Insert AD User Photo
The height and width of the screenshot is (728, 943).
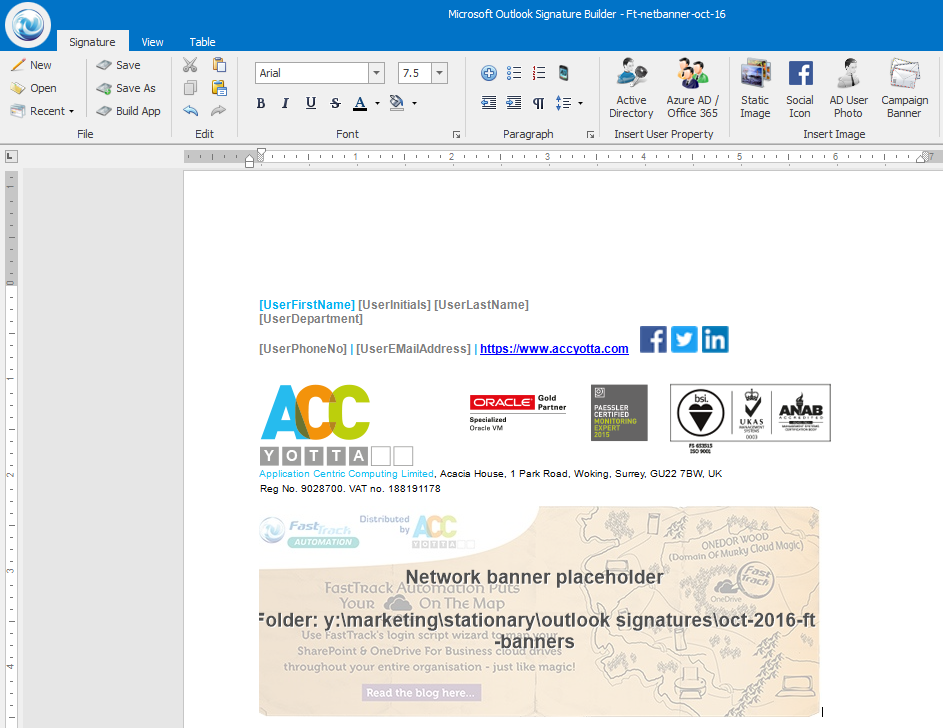[849, 88]
